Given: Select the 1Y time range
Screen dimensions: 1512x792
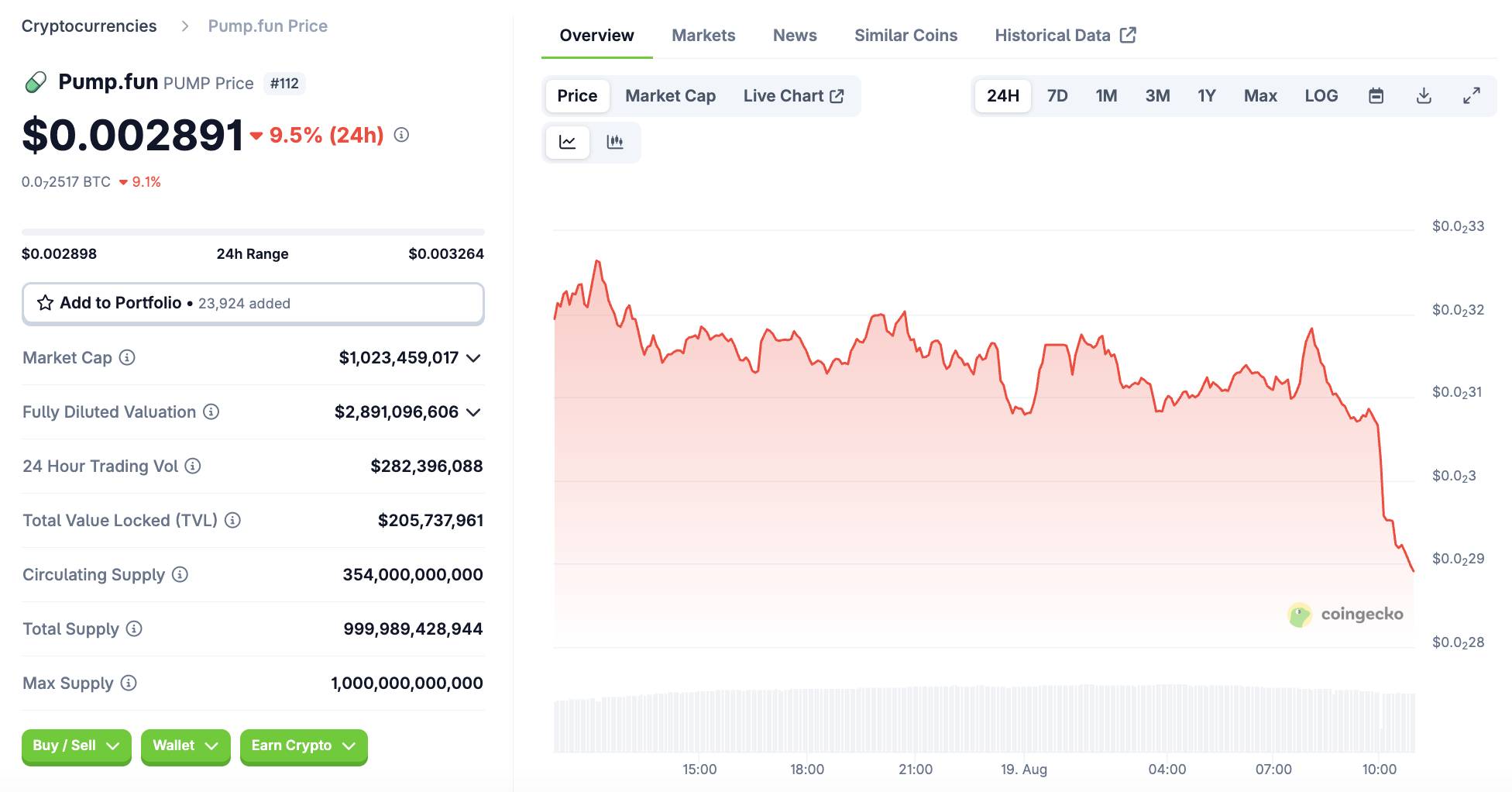Looking at the screenshot, I should 1207,96.
